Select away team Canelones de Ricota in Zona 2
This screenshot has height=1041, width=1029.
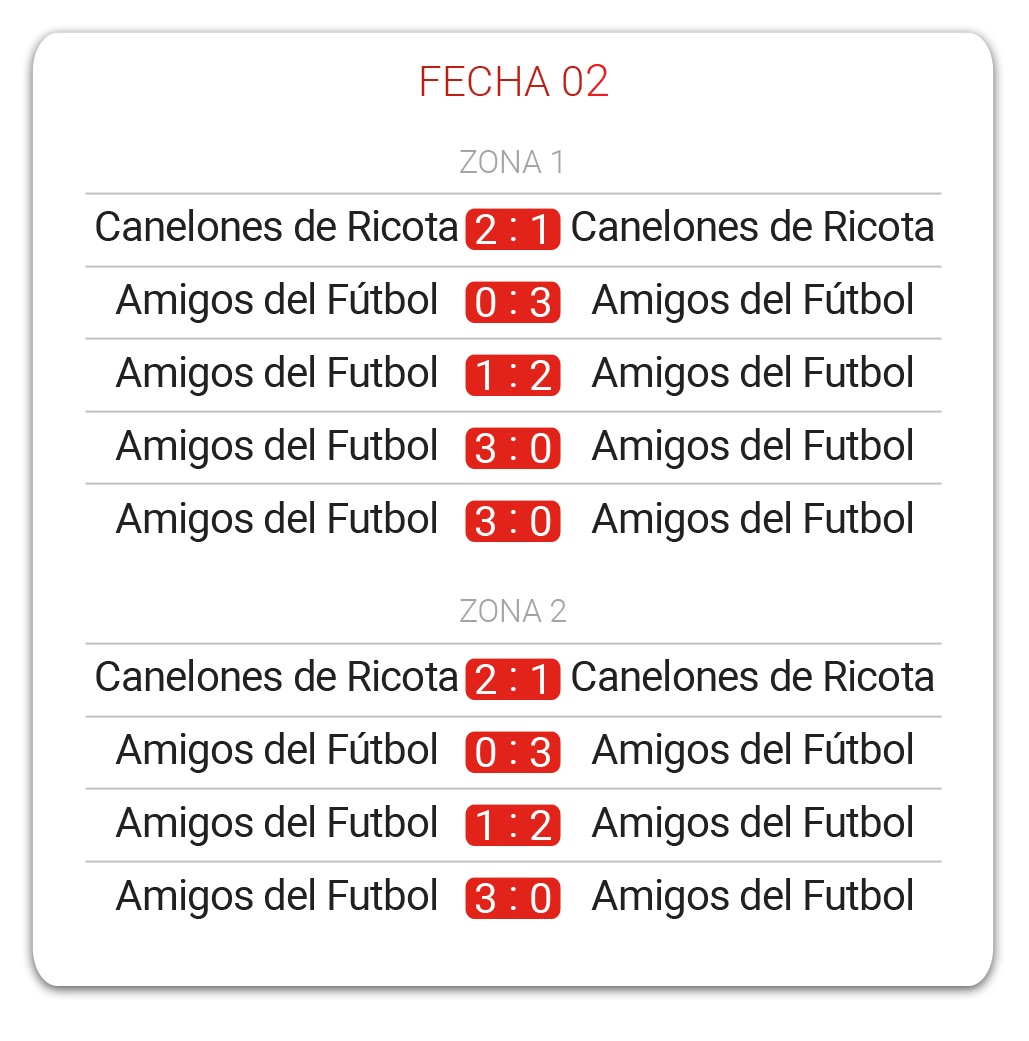(x=752, y=677)
